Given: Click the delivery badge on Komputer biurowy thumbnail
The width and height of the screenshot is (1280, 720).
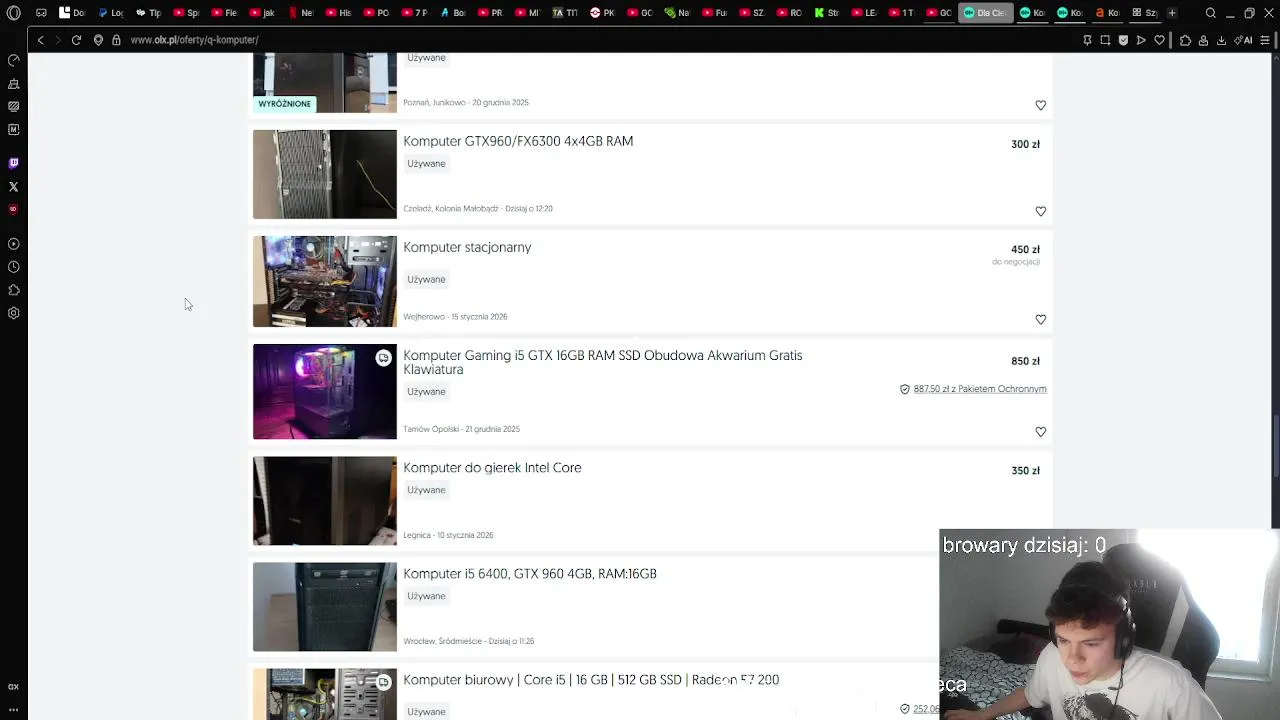Looking at the screenshot, I should tap(384, 682).
